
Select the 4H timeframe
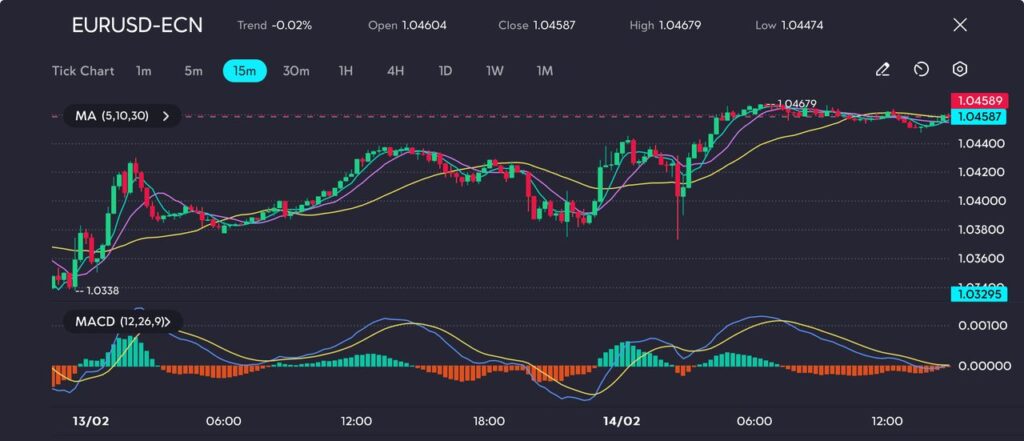pos(395,71)
